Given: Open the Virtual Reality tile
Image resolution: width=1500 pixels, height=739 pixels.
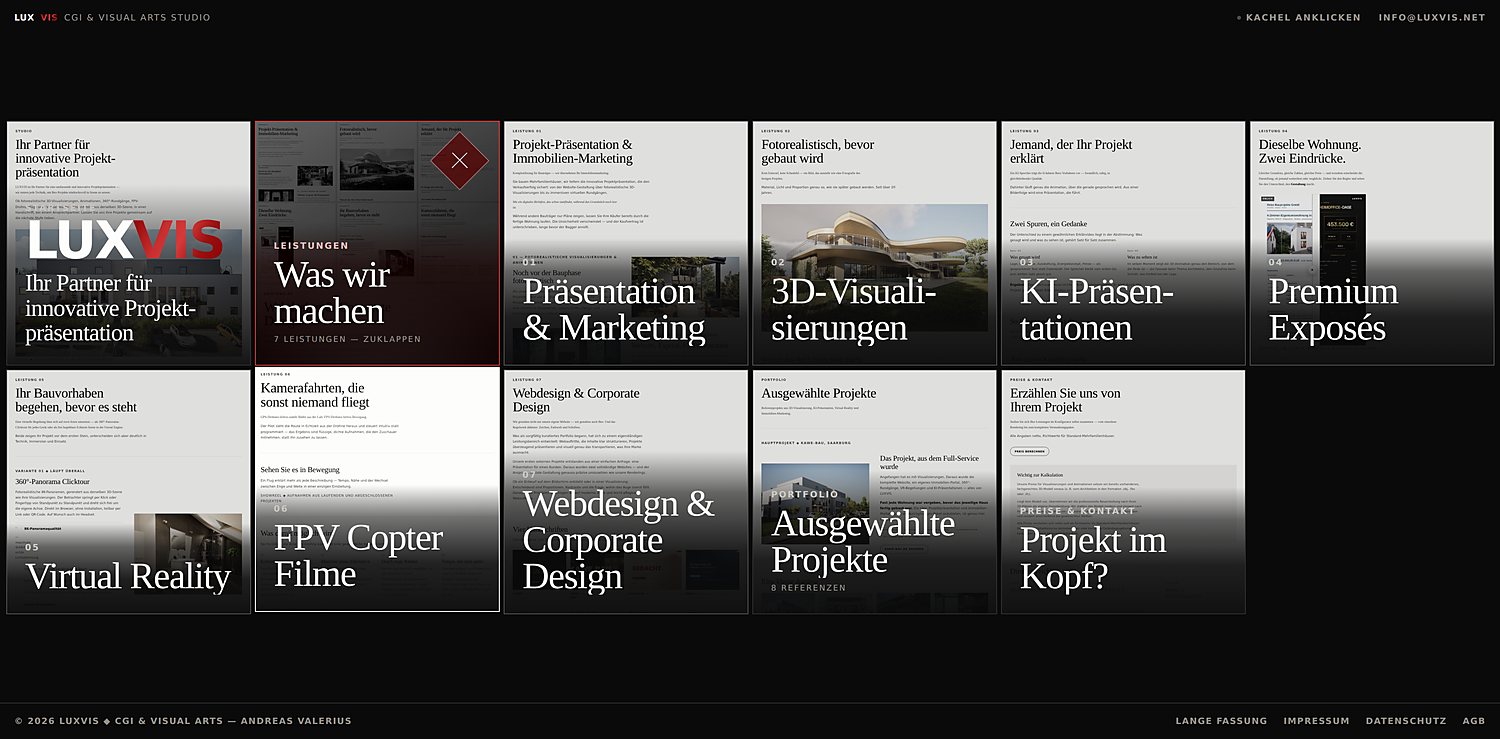Looking at the screenshot, I should pos(128,492).
